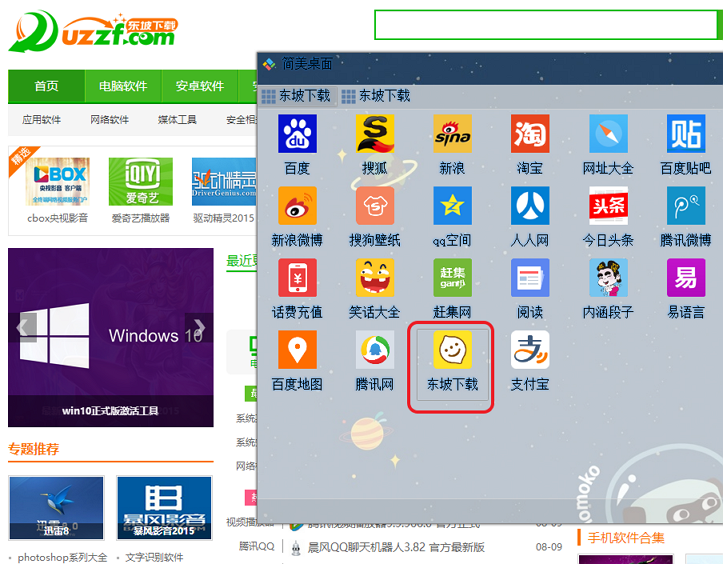The height and width of the screenshot is (564, 723).
Task: Click the carousel previous arrow
Action: click(x=23, y=327)
